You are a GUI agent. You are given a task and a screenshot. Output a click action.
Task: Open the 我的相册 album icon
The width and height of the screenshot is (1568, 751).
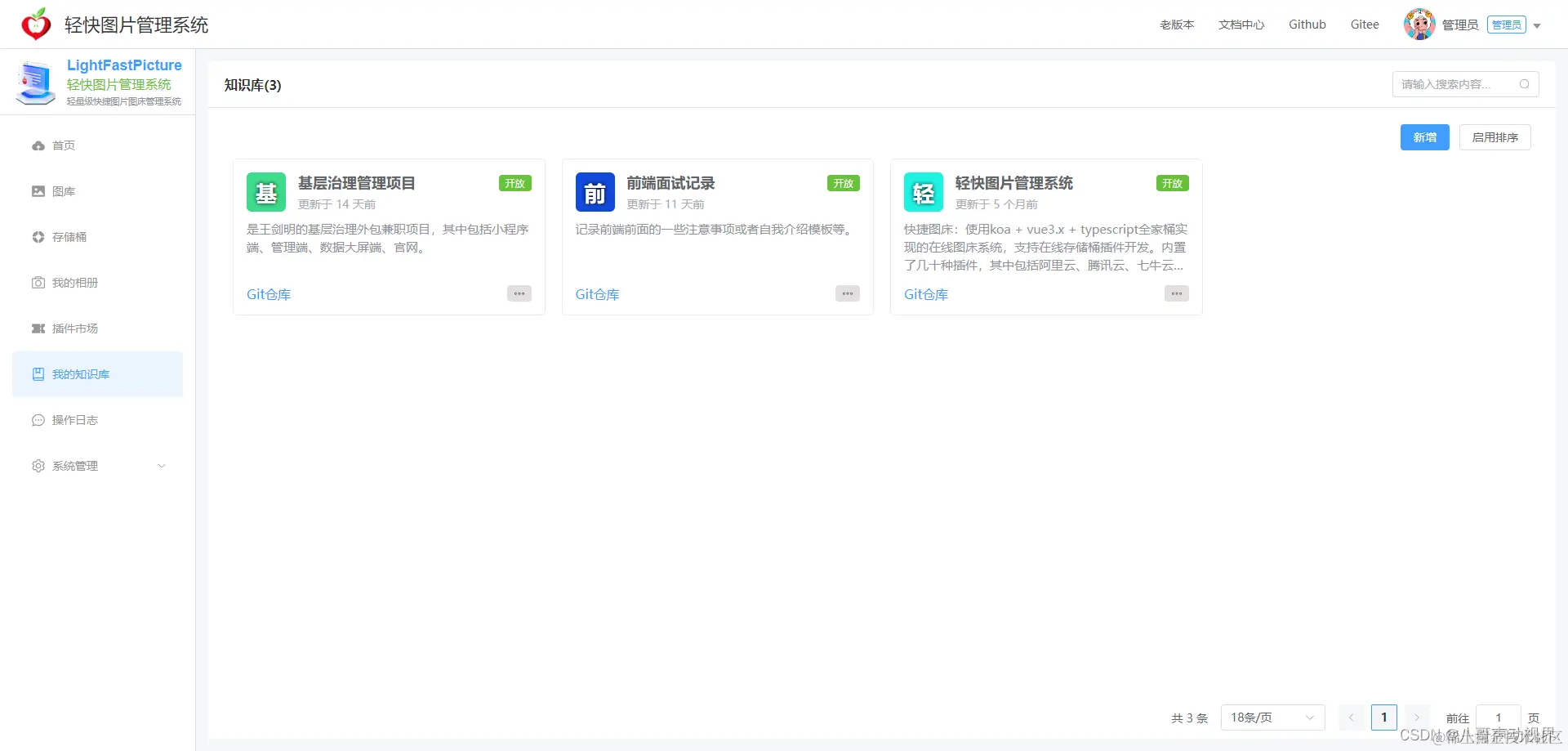[38, 283]
